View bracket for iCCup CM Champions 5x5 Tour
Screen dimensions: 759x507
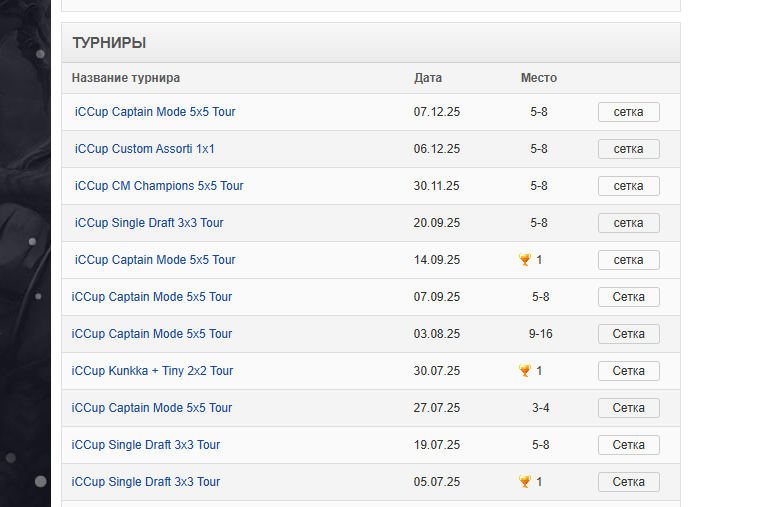[628, 186]
